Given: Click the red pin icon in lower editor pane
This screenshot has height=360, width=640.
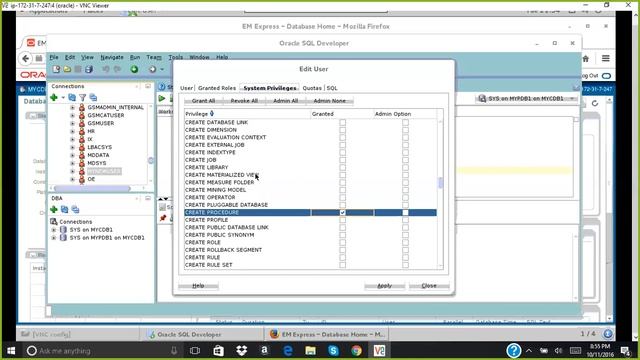Looking at the screenshot, I should [163, 218].
